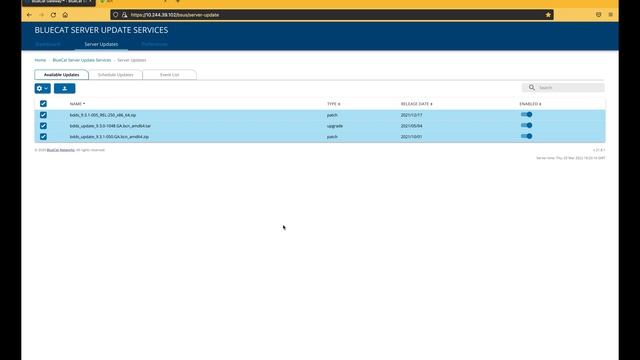The width and height of the screenshot is (640, 360).
Task: Click the 2021/05/04 release date cell
Action: (x=411, y=126)
